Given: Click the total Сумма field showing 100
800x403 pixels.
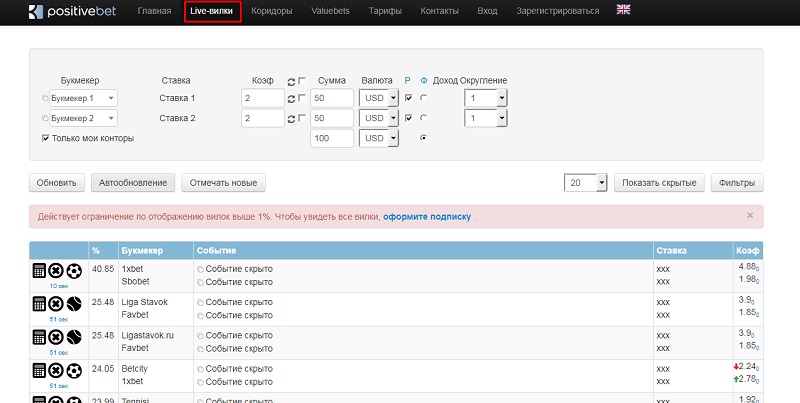Looking at the screenshot, I should tap(332, 138).
